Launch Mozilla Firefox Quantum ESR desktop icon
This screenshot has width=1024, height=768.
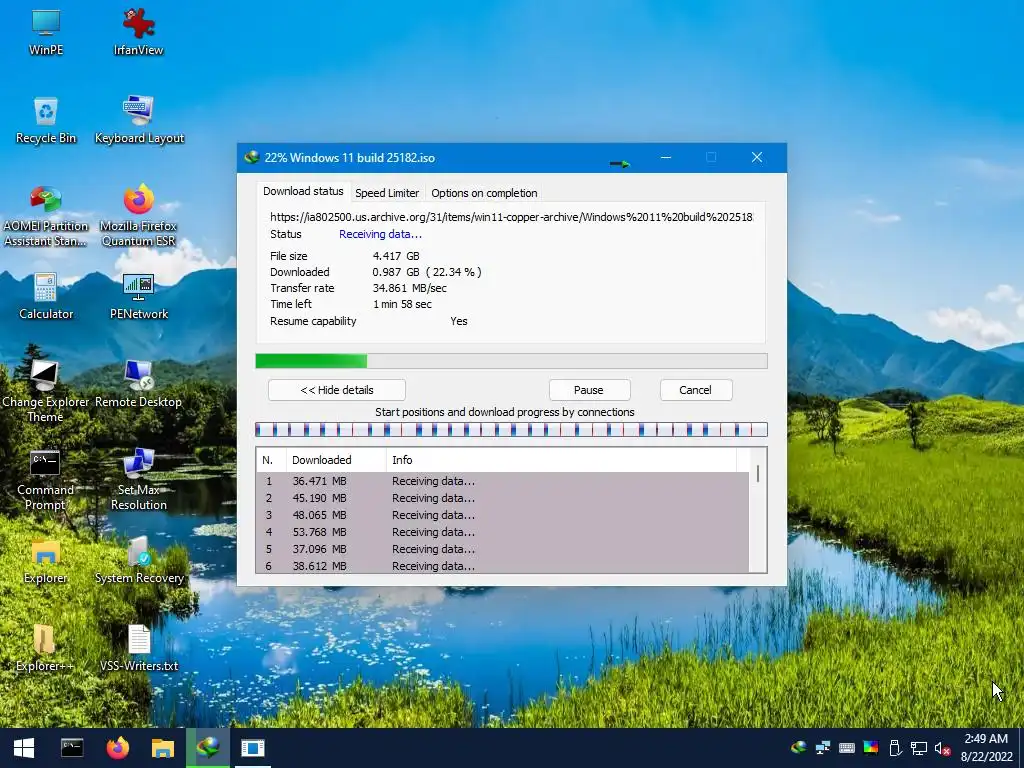(138, 216)
